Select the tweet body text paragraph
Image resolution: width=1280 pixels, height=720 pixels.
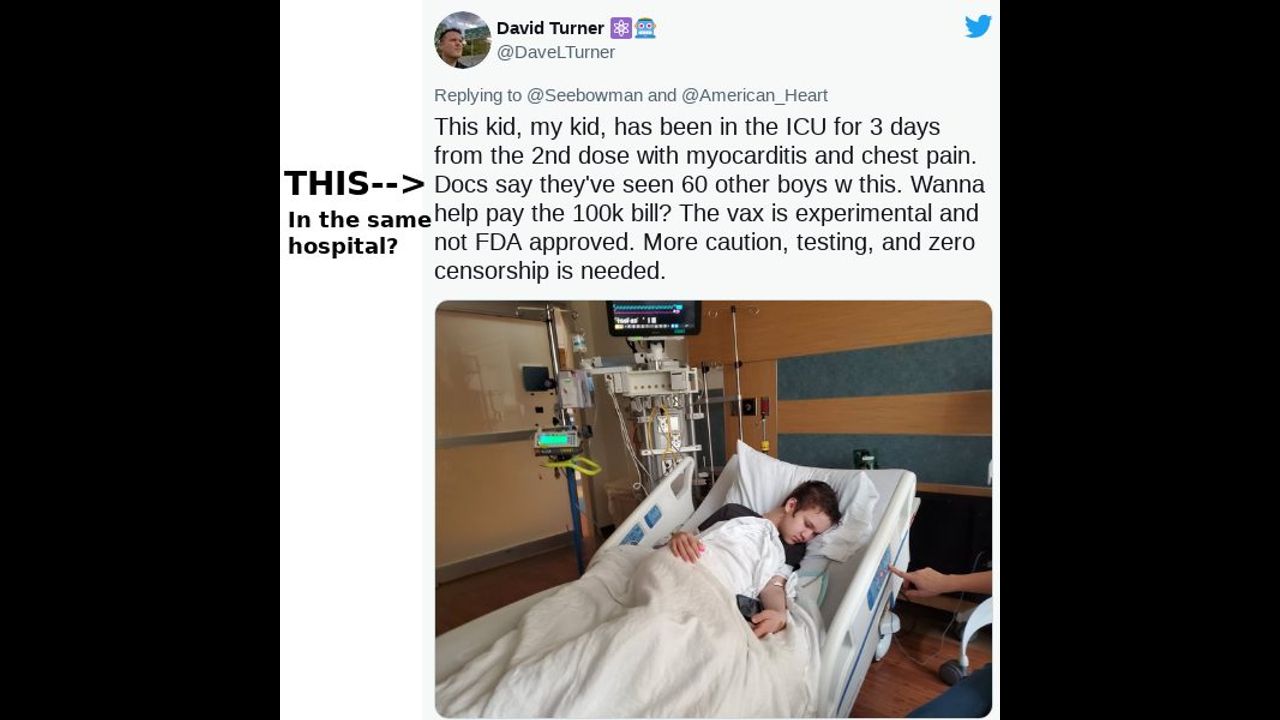click(x=709, y=199)
